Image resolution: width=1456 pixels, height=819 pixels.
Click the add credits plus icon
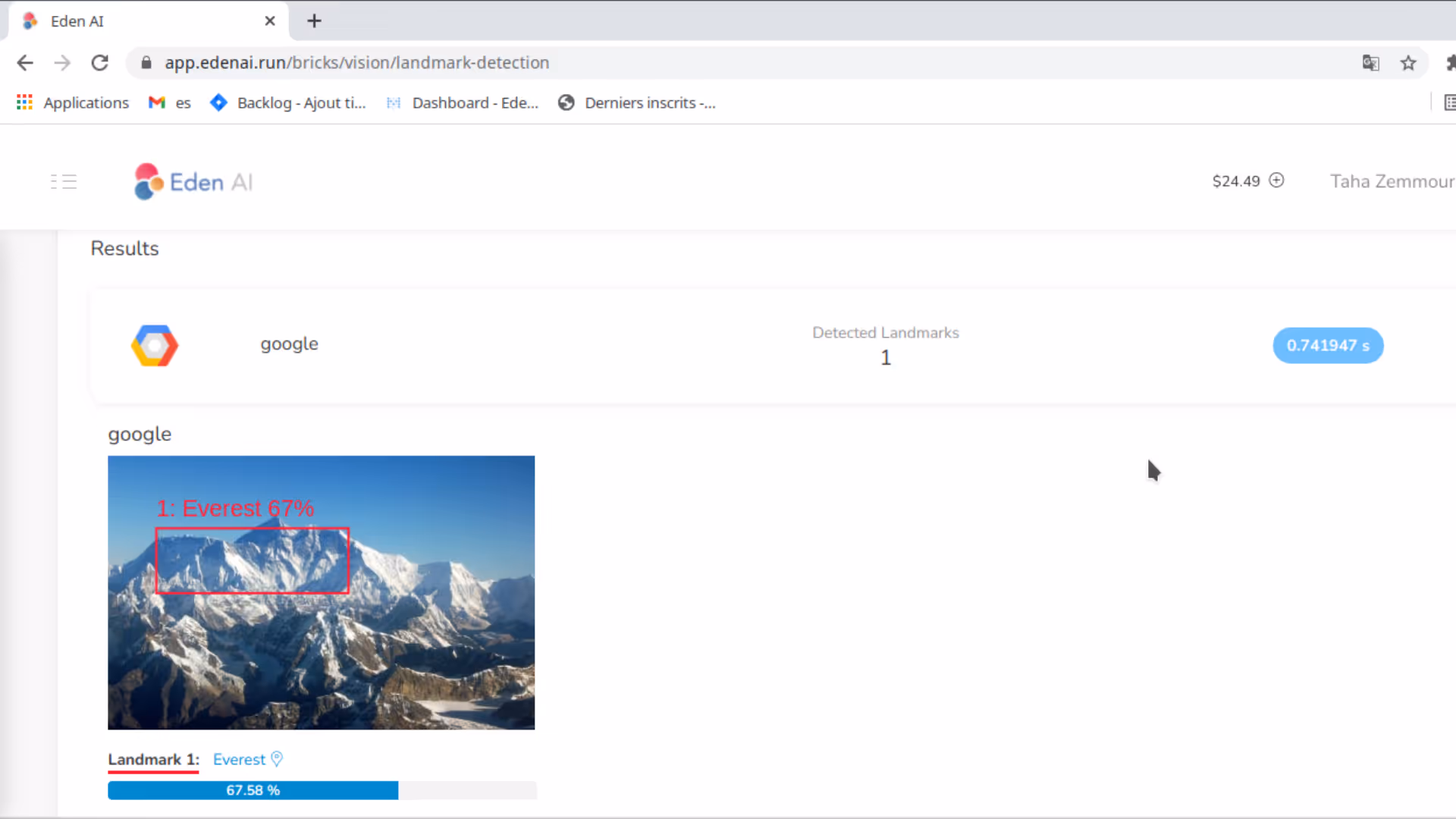coord(1276,180)
